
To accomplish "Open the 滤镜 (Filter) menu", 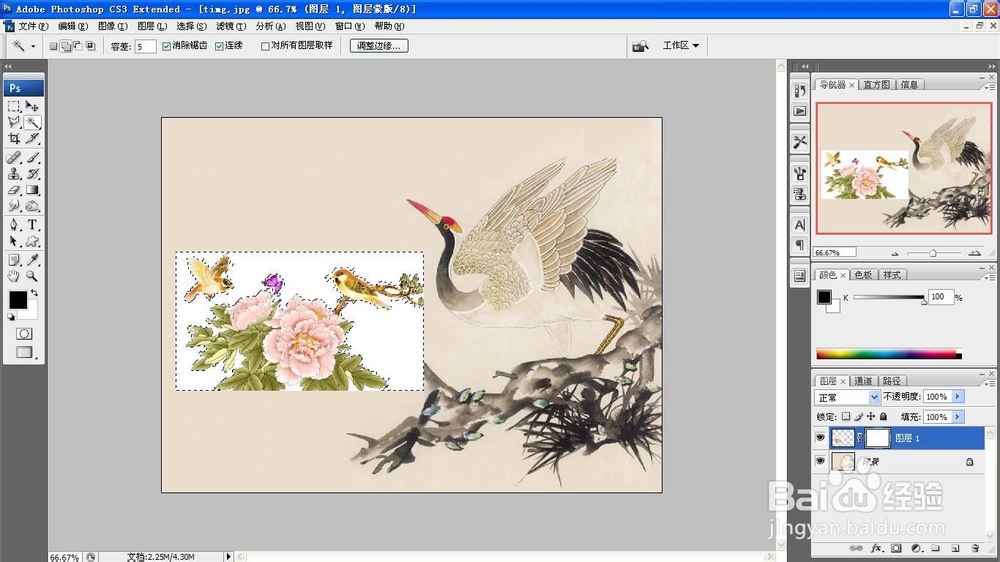I will [230, 26].
